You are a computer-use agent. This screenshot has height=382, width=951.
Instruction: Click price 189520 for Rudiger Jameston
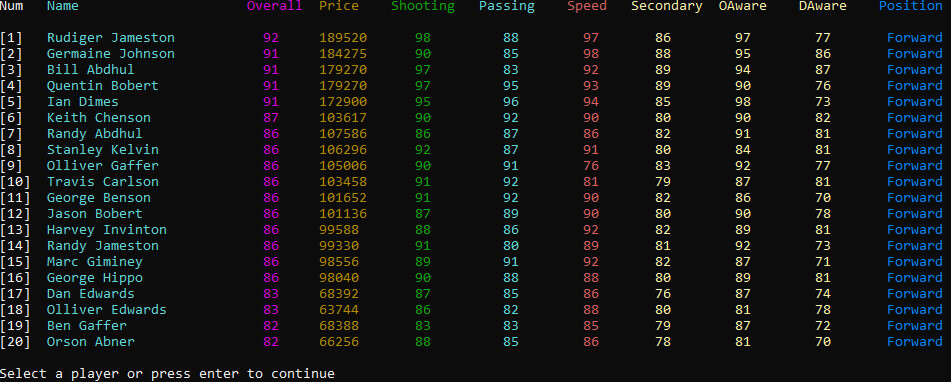tap(343, 38)
